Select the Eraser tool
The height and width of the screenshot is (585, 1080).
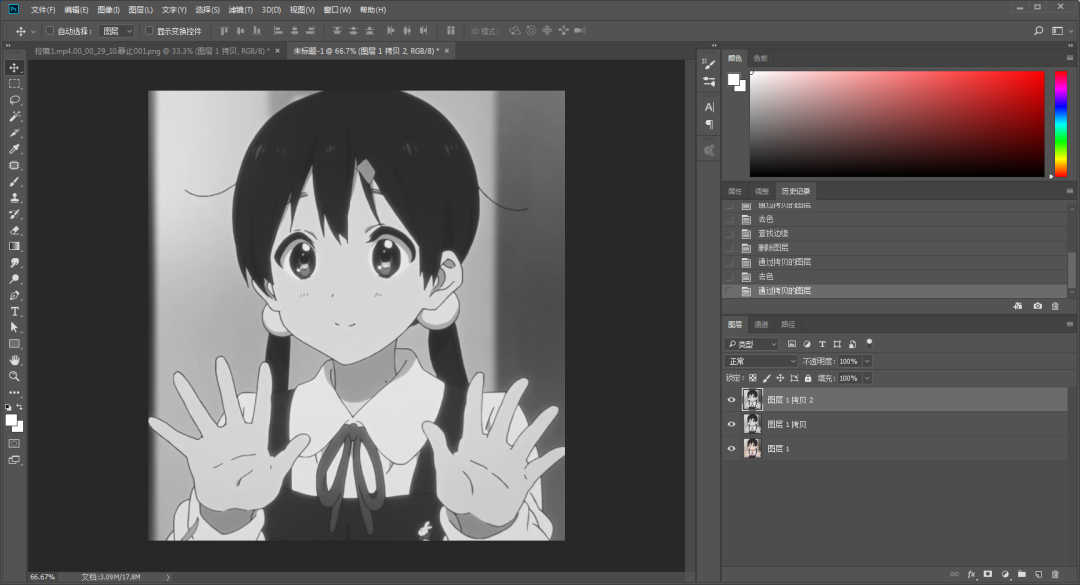coord(14,230)
